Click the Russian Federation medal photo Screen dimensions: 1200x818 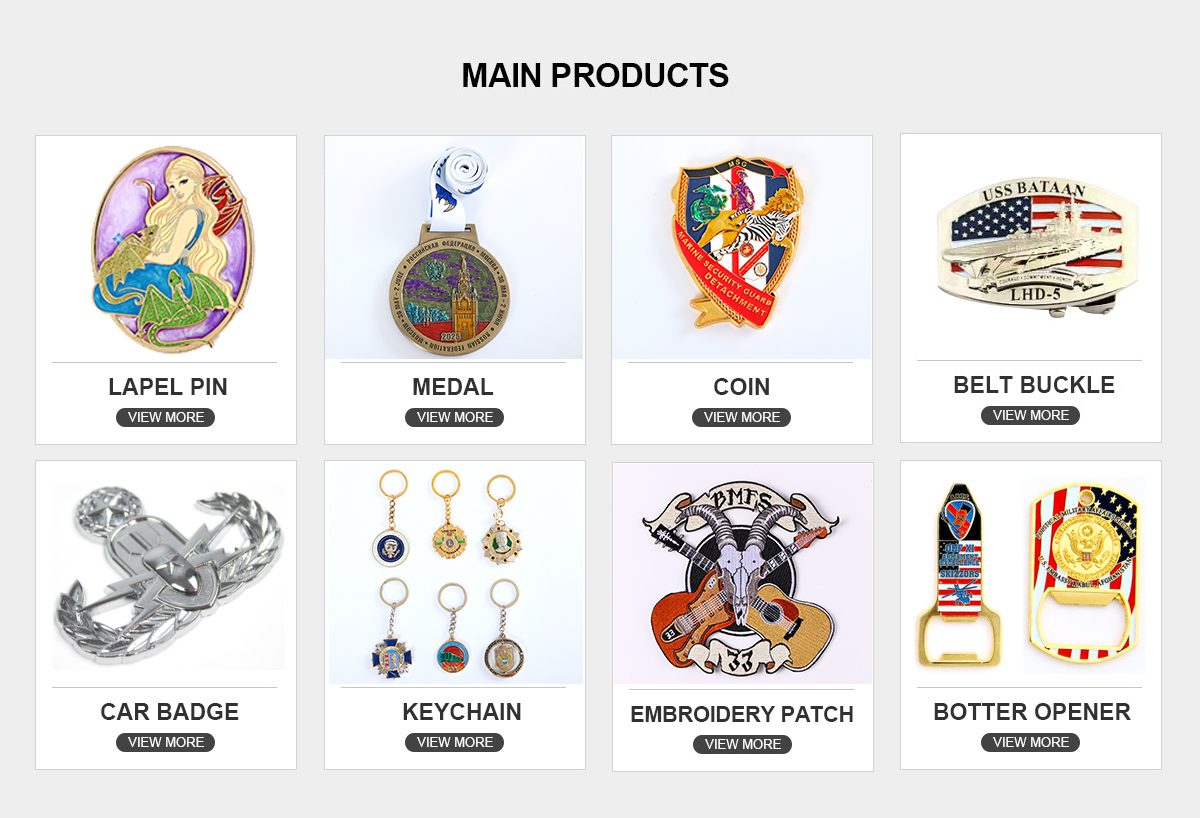tap(454, 248)
